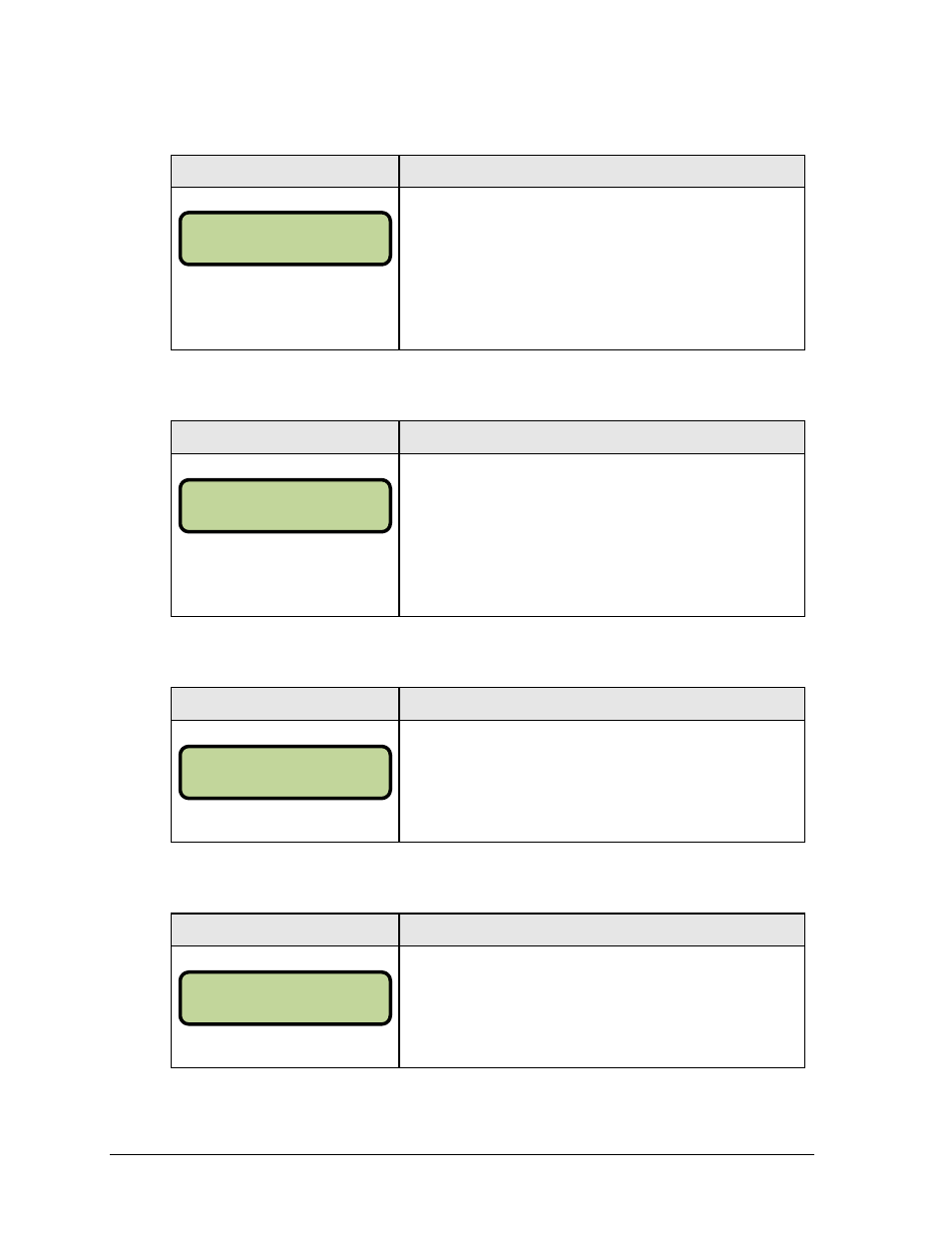Screen dimensions: 952x1233
Task: Click first table's wide white body cell
Action: (x=602, y=269)
